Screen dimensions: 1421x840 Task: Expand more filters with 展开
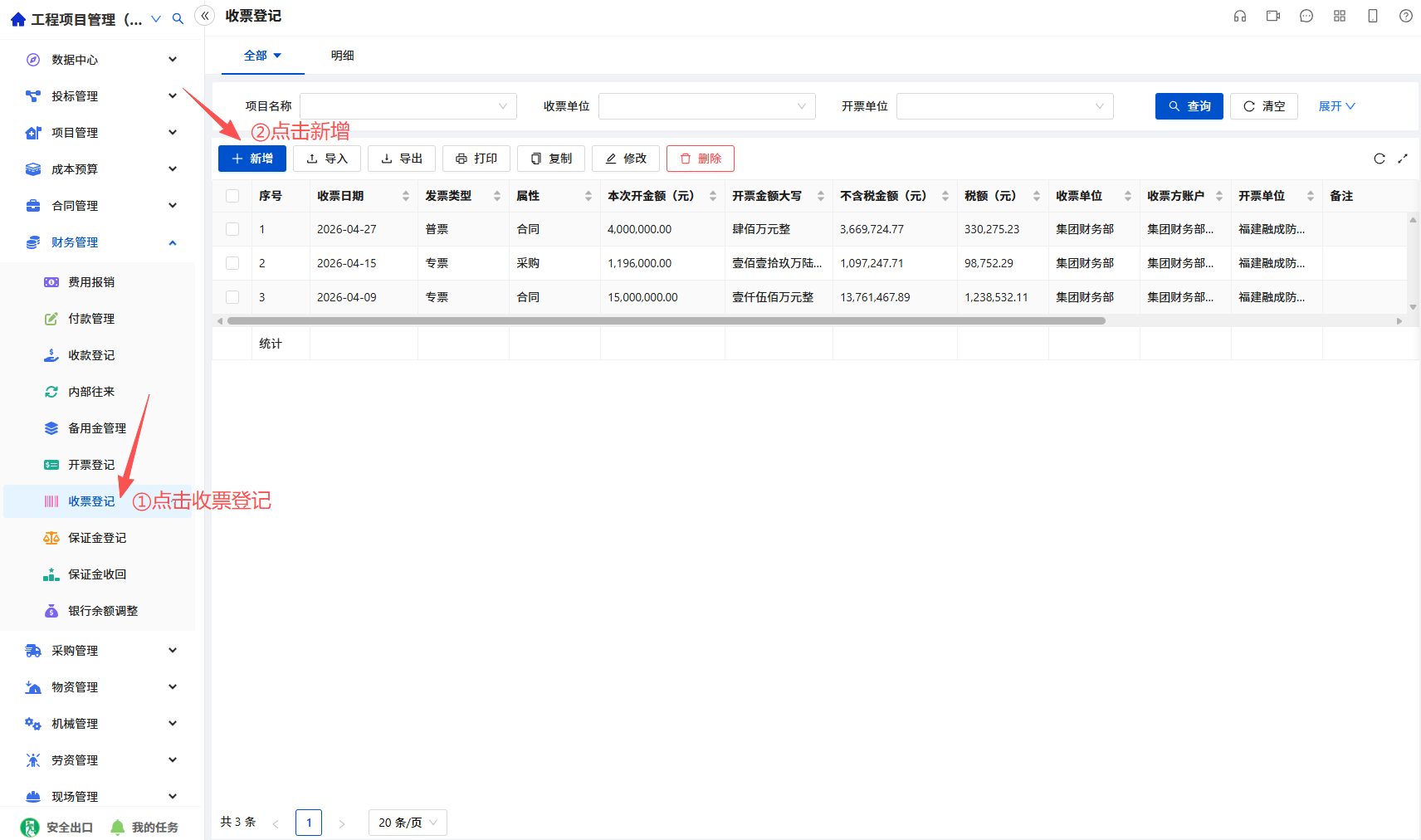1336,106
